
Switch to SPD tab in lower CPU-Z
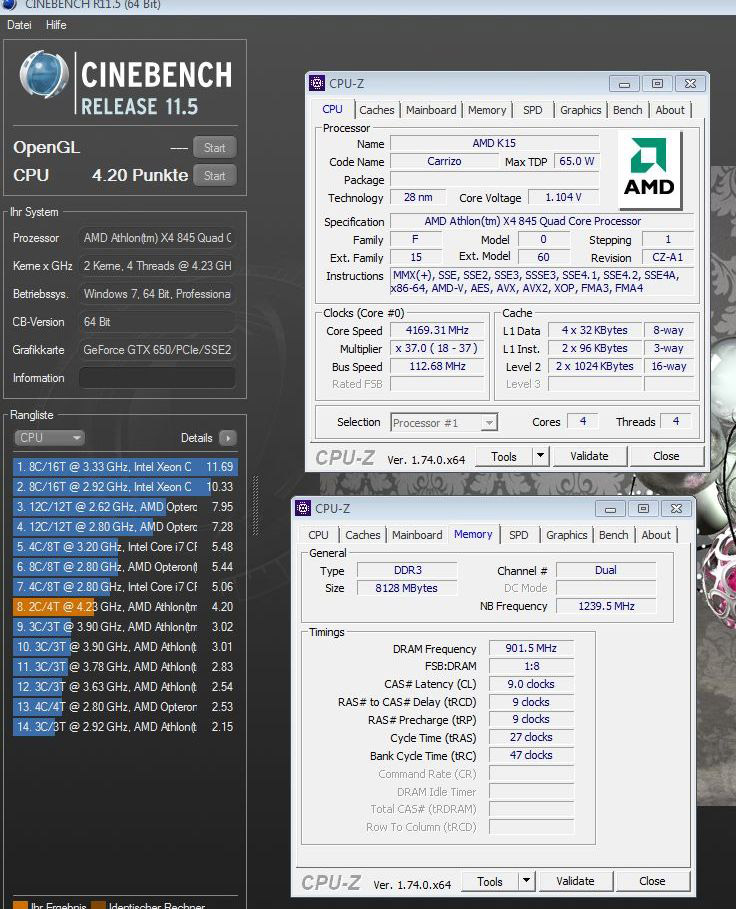[518, 535]
